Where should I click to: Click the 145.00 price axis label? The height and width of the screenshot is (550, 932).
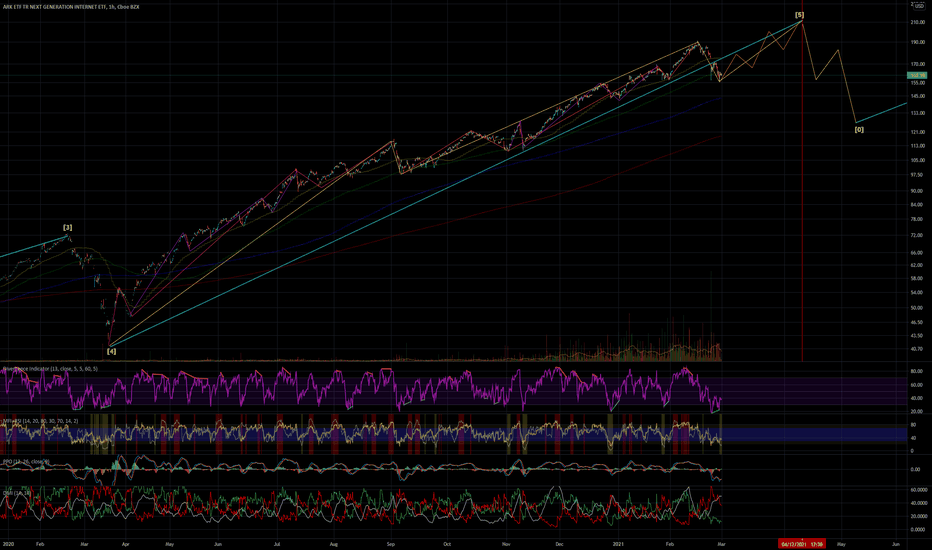click(x=918, y=96)
